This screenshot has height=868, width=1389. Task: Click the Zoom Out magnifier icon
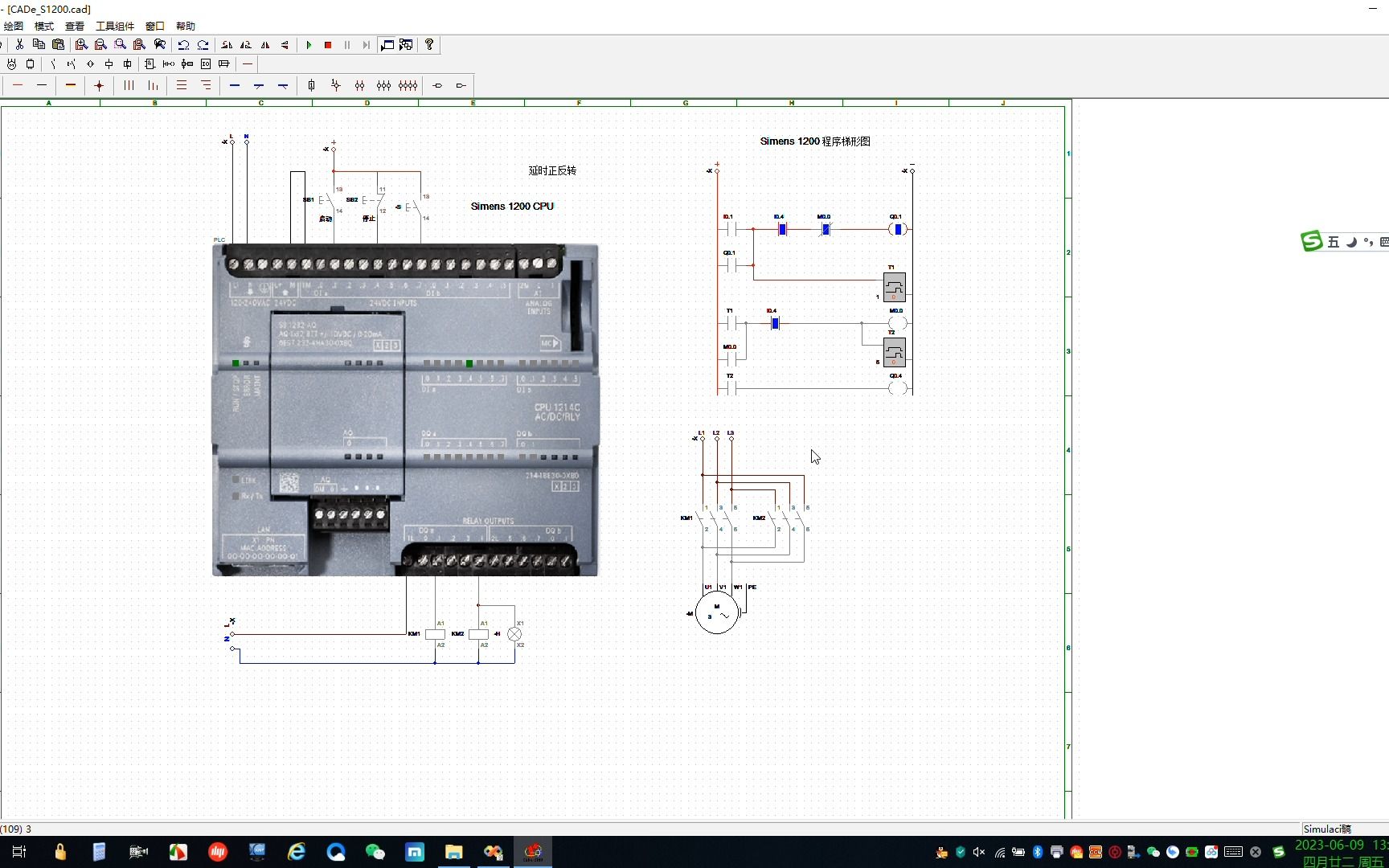coord(100,45)
